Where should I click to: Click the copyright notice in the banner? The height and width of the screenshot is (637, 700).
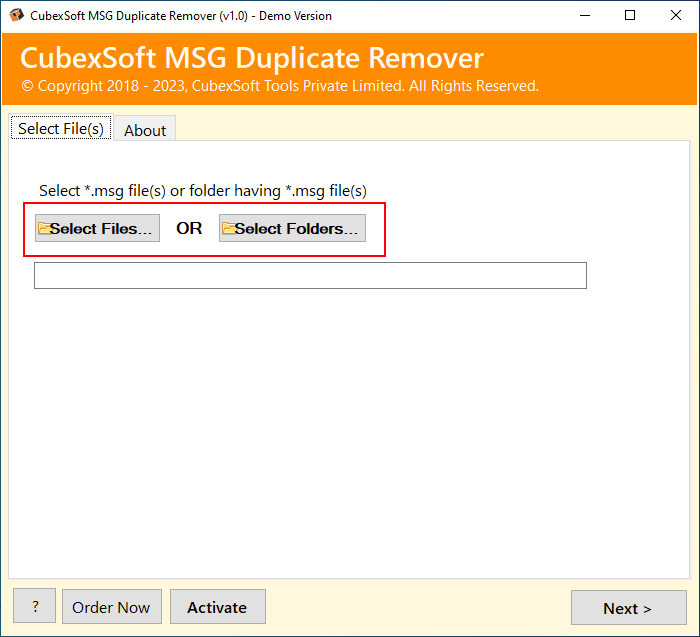click(x=280, y=86)
